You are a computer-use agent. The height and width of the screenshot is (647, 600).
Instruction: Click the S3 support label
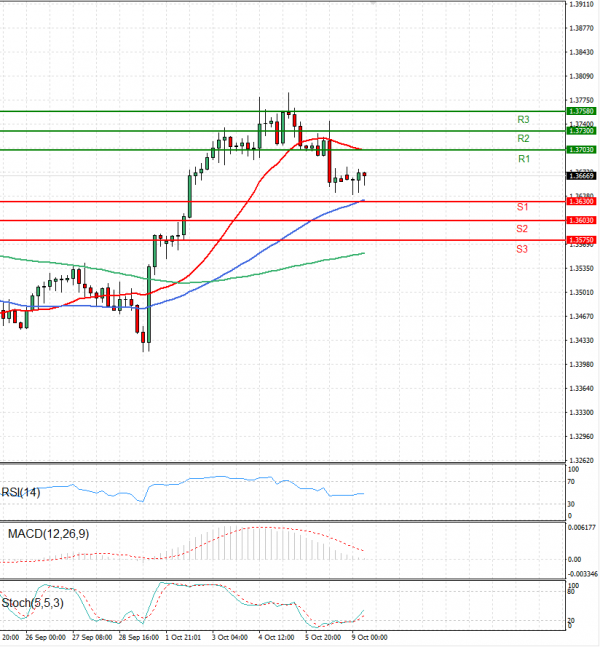coord(522,249)
